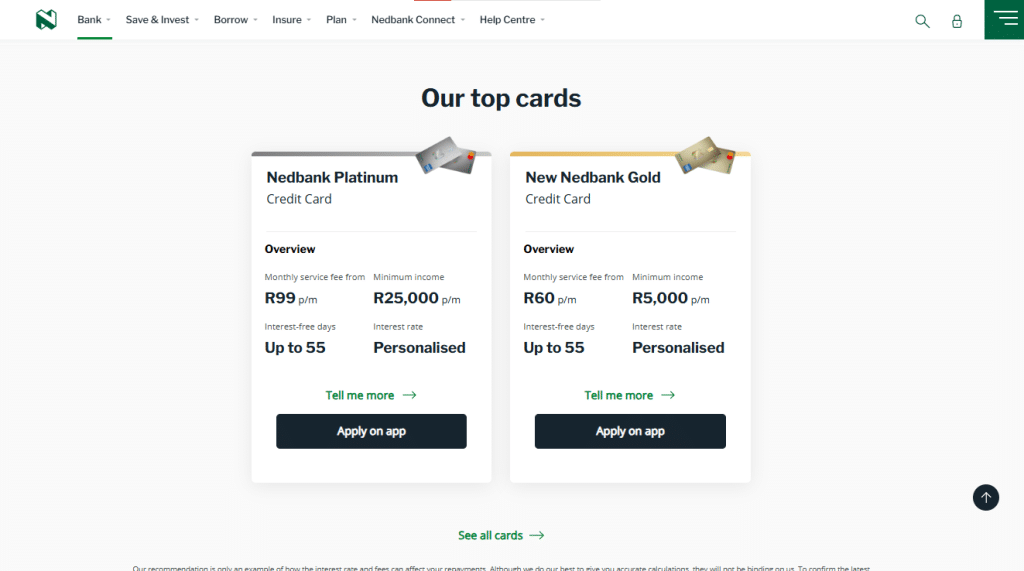This screenshot has width=1024, height=571.
Task: Expand the Nedbank Connect menu
Action: [x=417, y=20]
